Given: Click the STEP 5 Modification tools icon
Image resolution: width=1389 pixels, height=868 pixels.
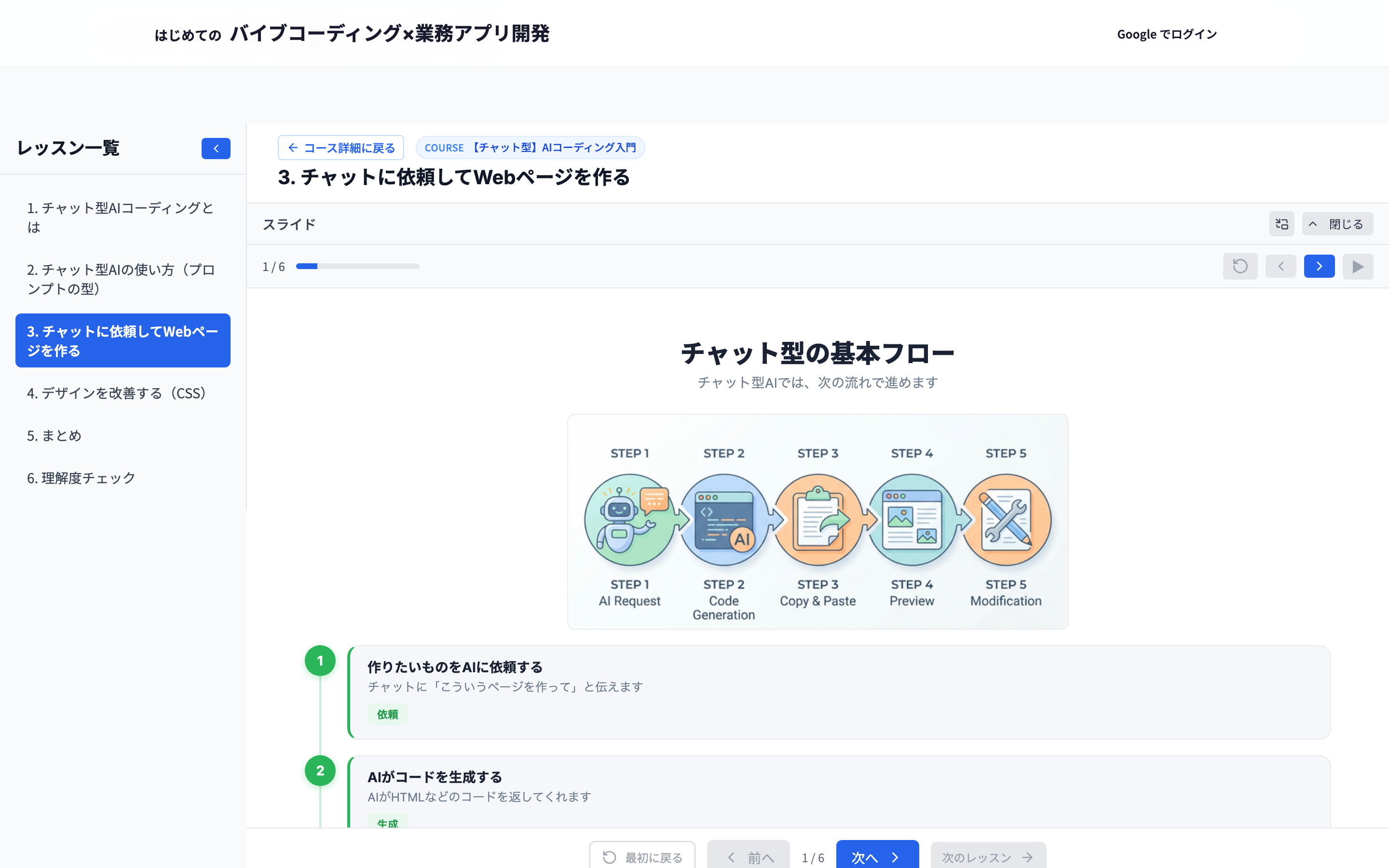Looking at the screenshot, I should tap(1006, 519).
